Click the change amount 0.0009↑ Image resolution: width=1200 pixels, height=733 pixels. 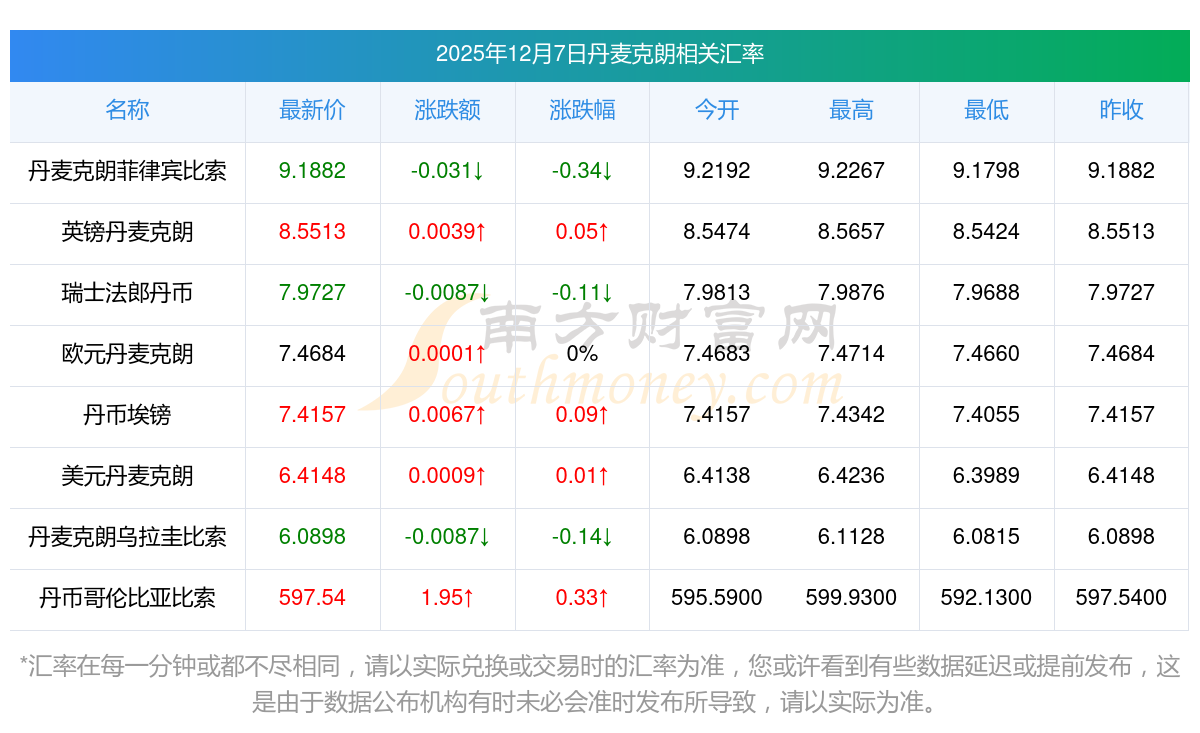447,476
